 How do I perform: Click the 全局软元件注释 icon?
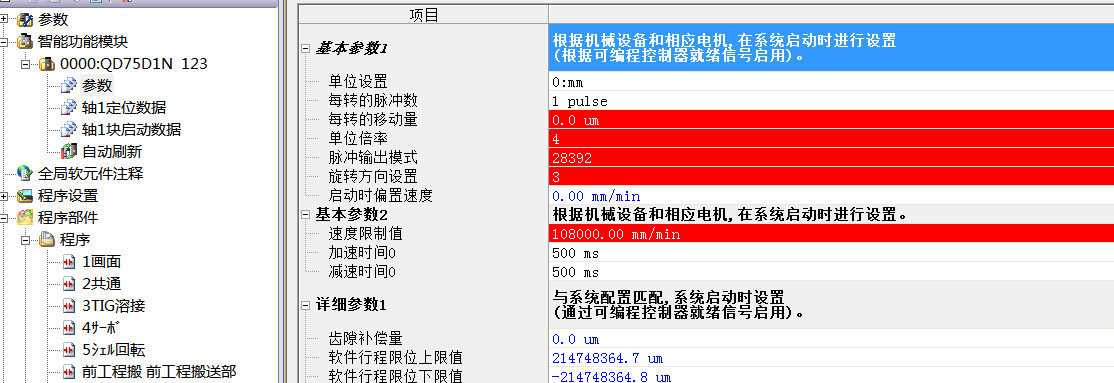coord(25,173)
